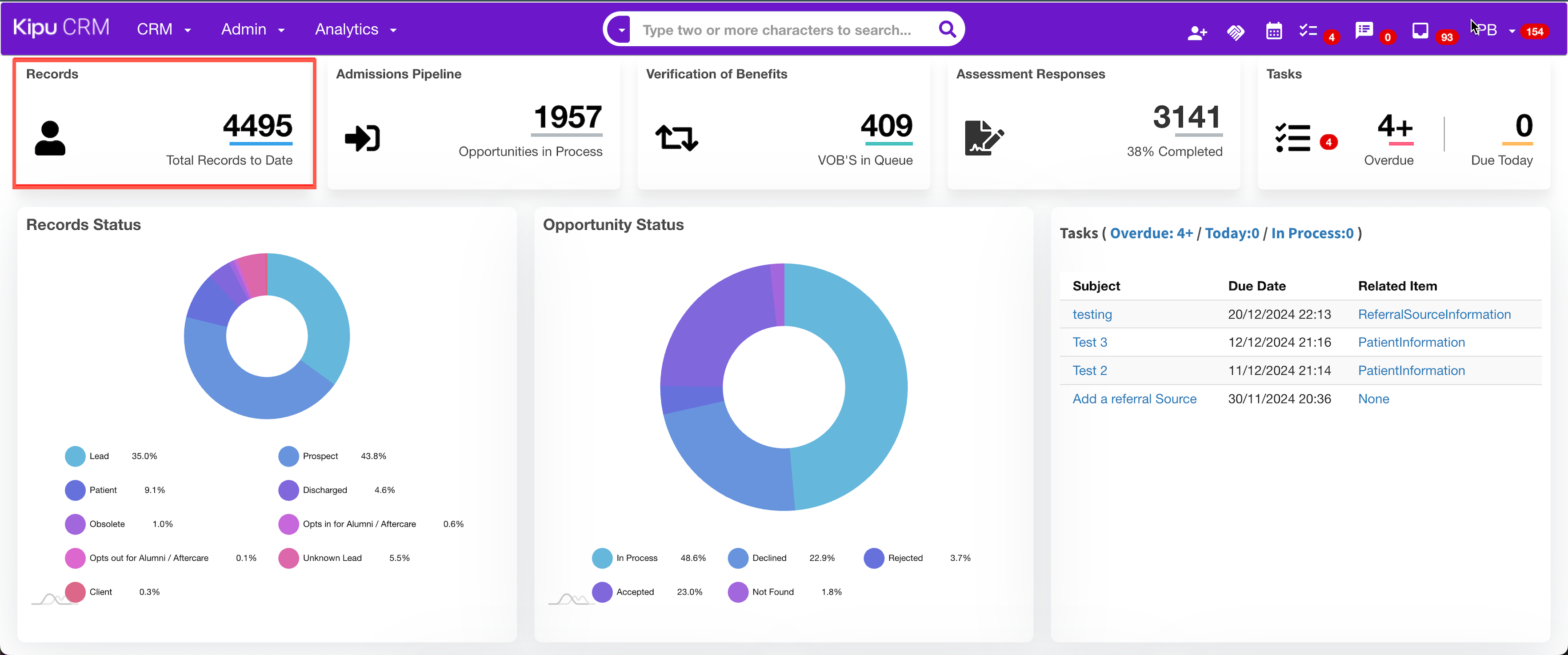Open the add new contact icon
Screen dimensions: 1568x655
pyautogui.click(x=1197, y=30)
